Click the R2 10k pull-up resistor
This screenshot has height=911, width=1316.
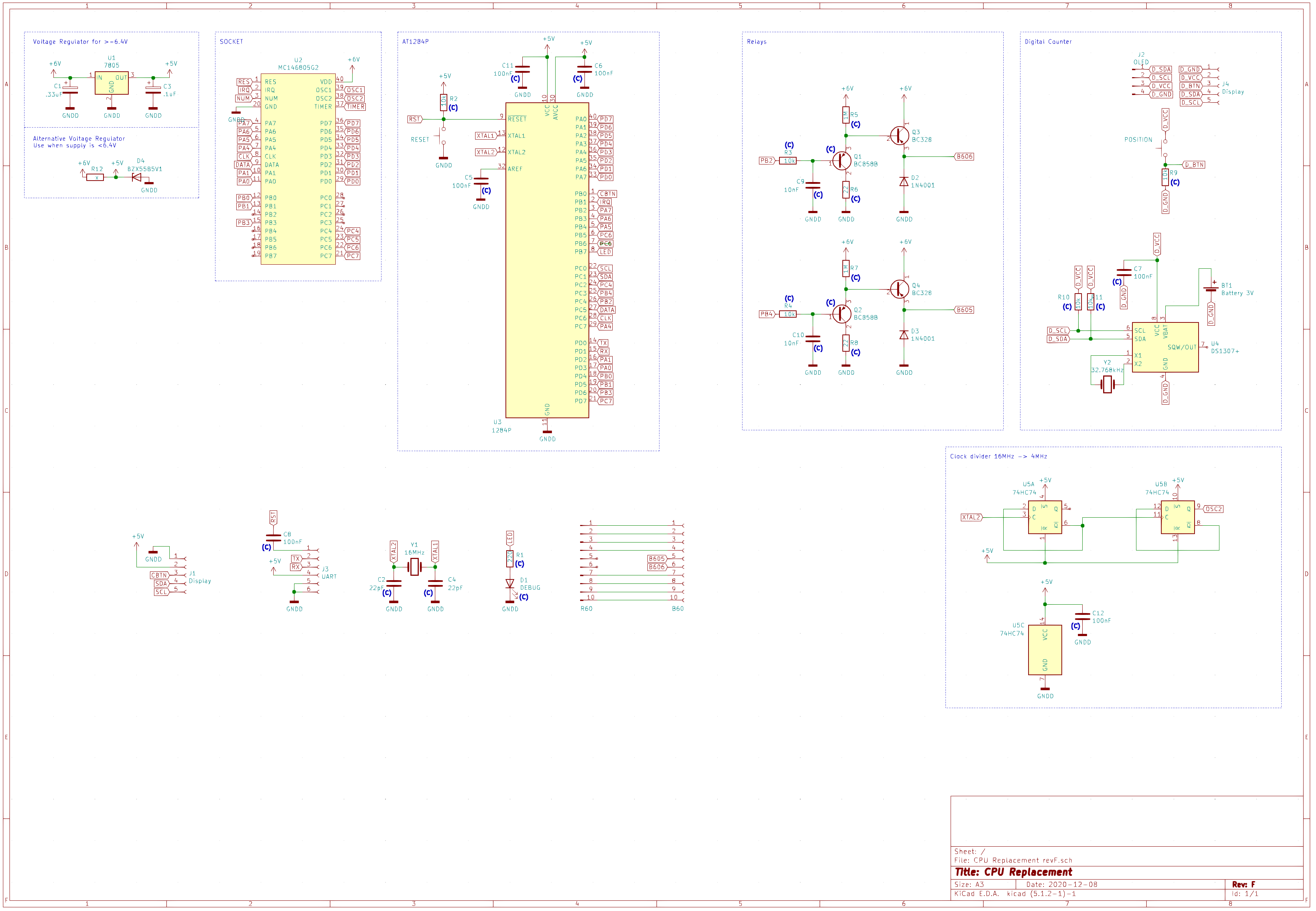(x=444, y=102)
